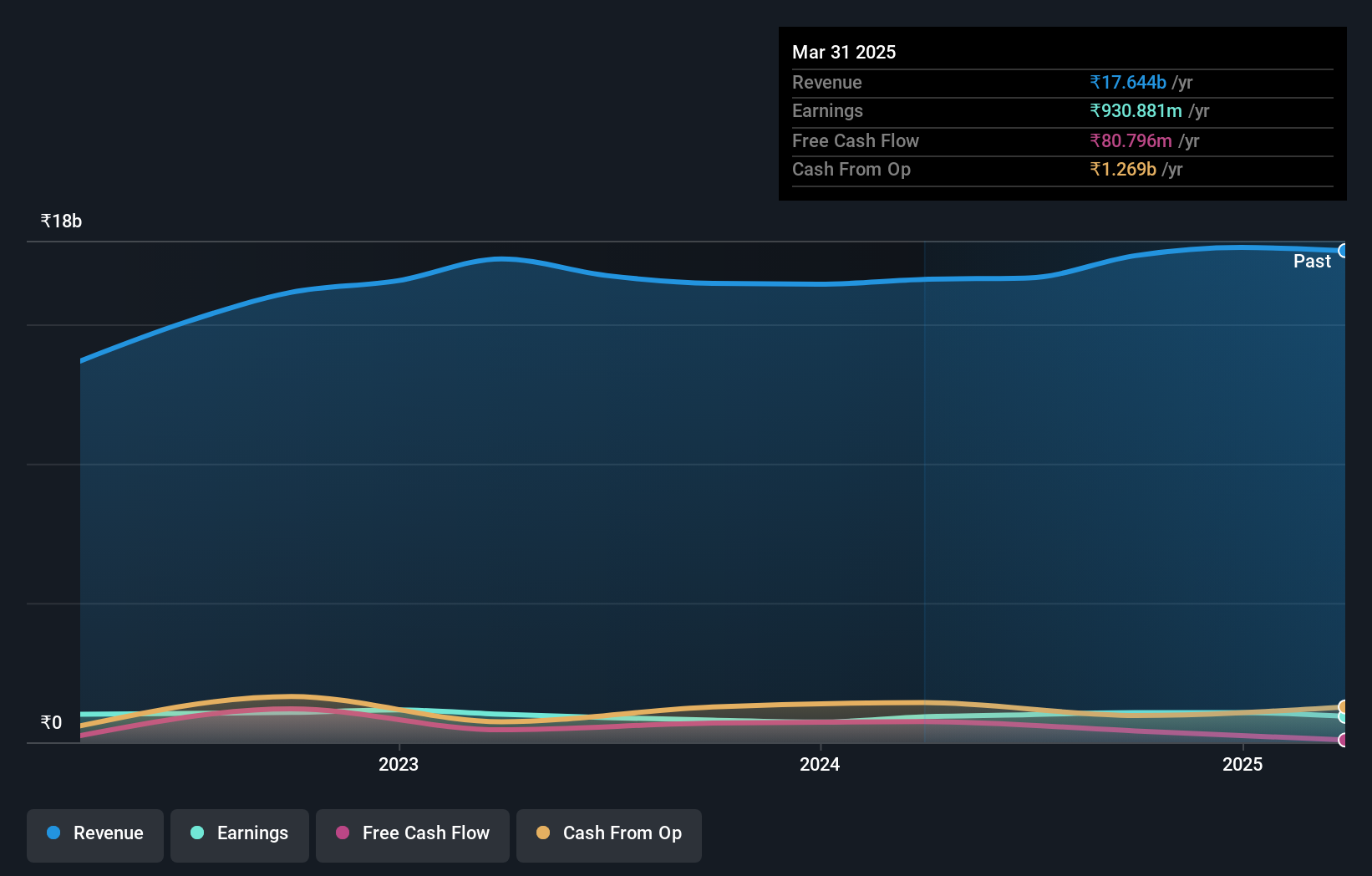Click the pink Free Cash Flow endpoint marker
Viewport: 1372px width, 876px height.
[1344, 740]
